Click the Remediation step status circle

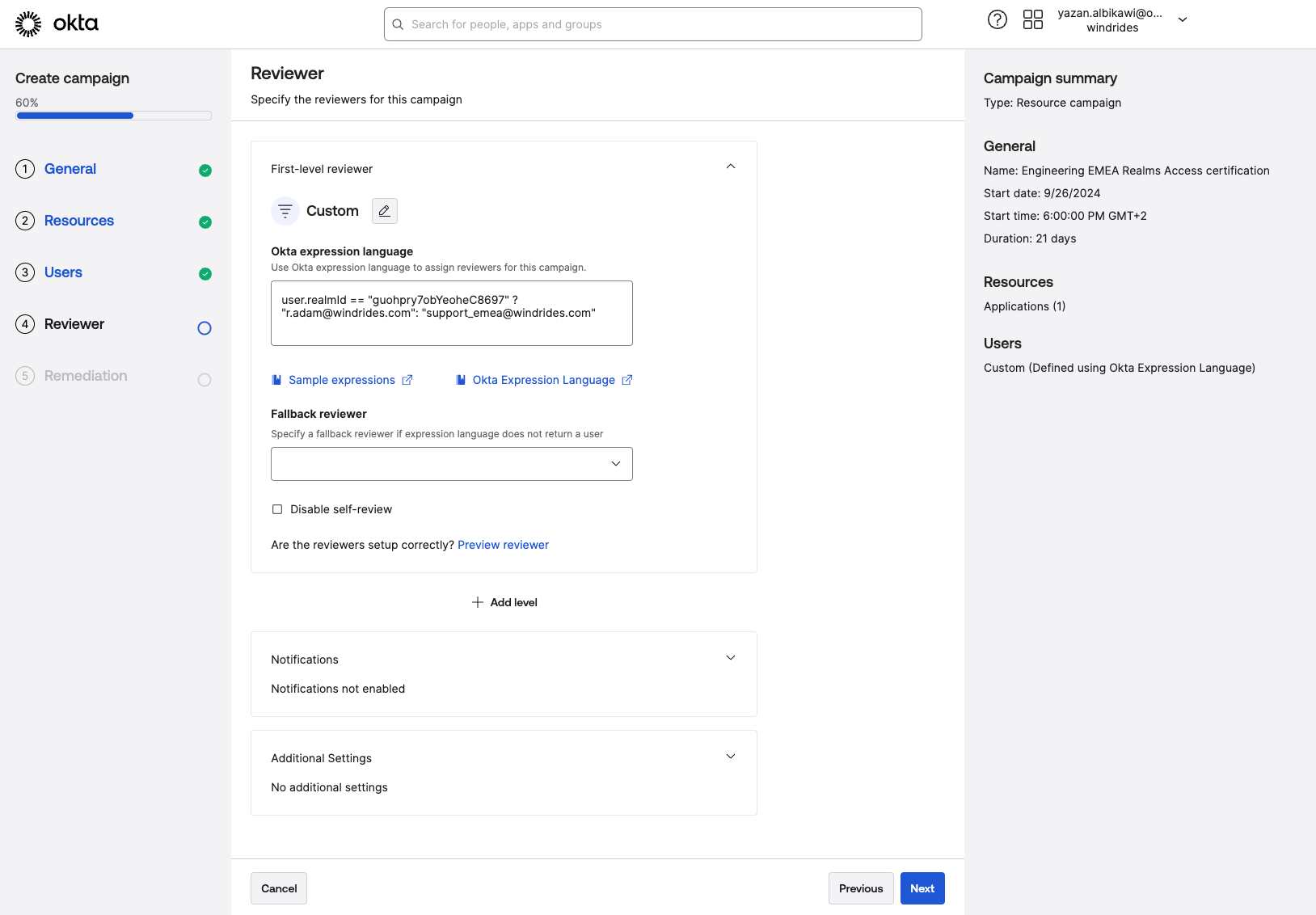(205, 380)
